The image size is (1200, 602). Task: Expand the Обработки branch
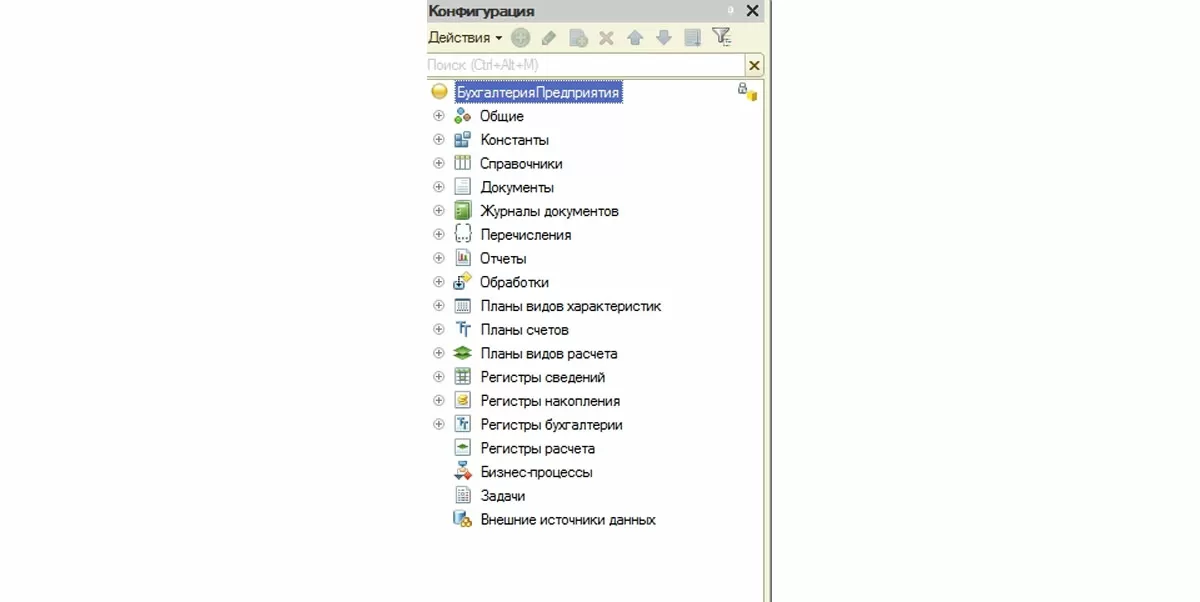438,282
